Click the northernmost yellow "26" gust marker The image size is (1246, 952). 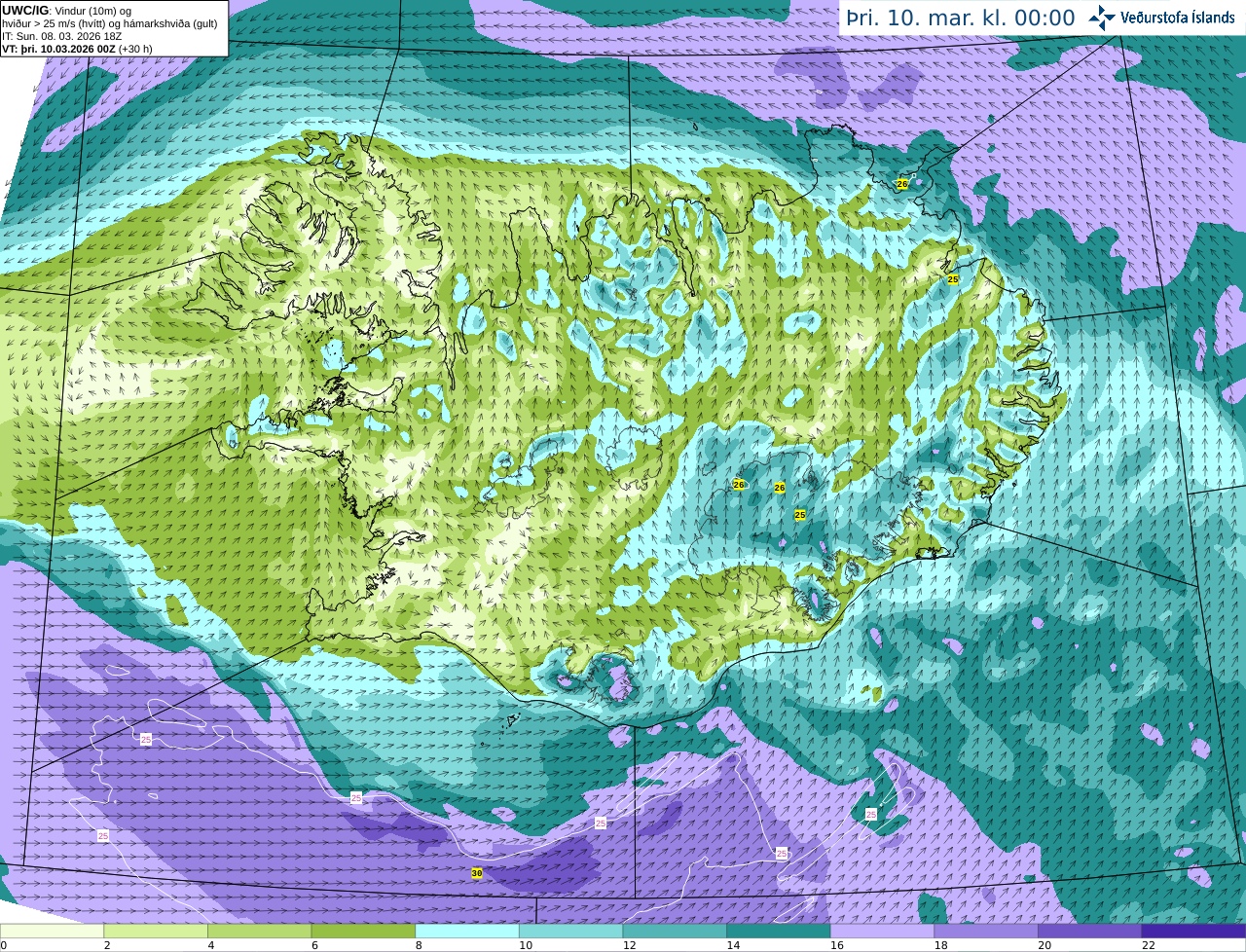pos(902,183)
